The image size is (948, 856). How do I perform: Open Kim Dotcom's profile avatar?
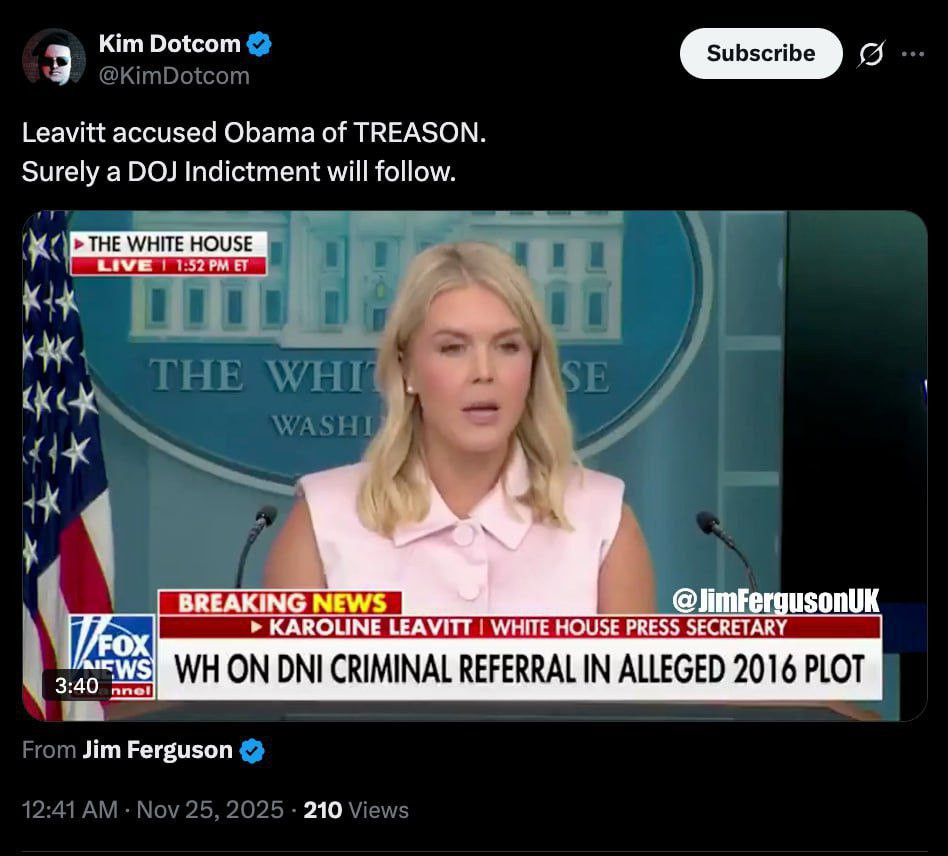click(x=54, y=57)
